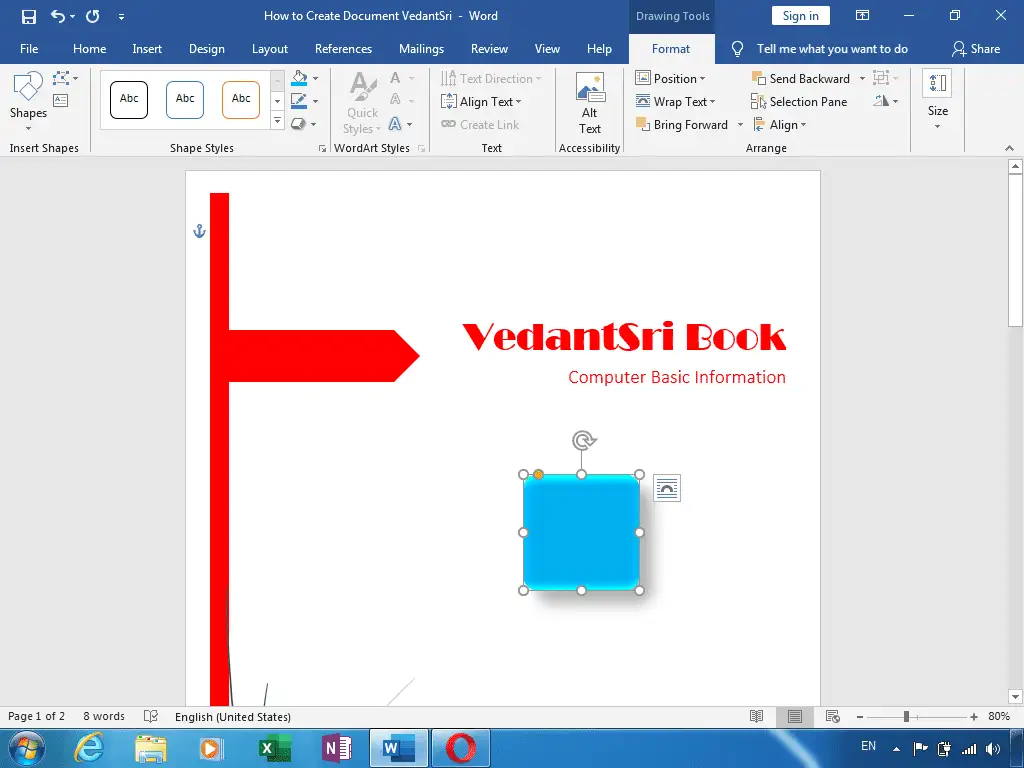Switch to the Design tab

[206, 49]
